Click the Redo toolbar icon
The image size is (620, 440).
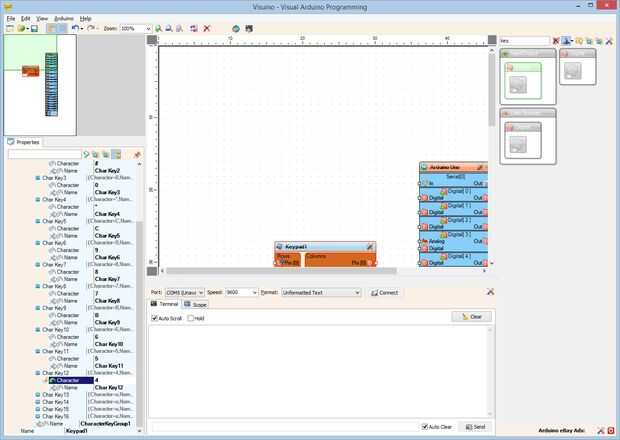point(91,28)
